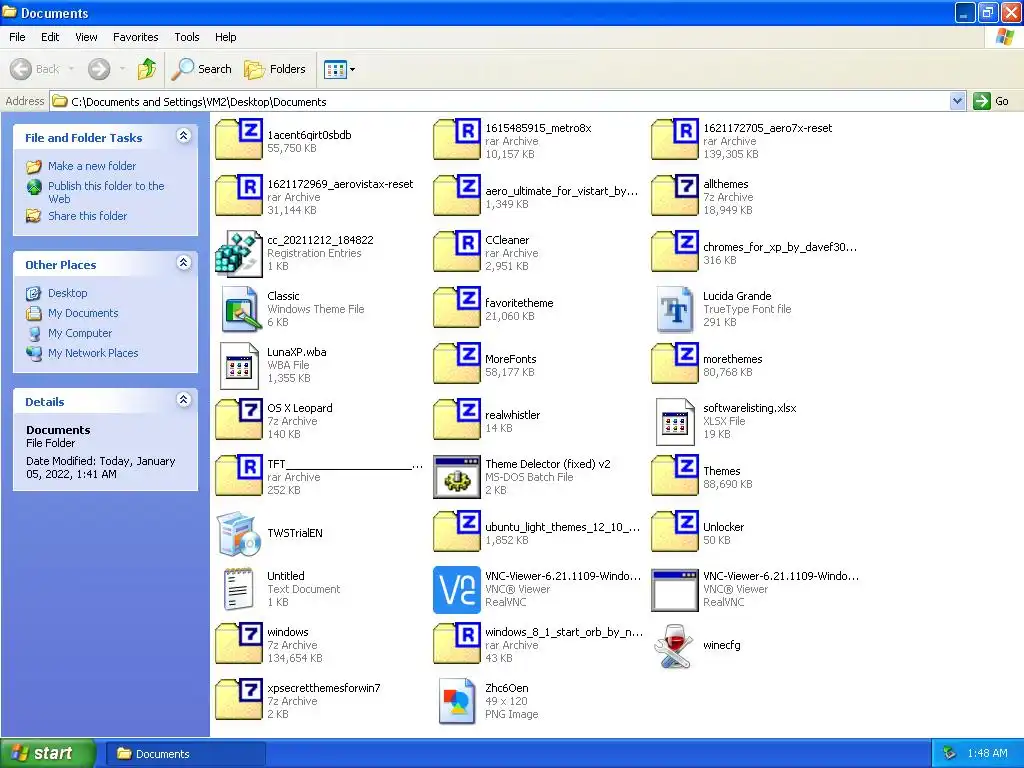Click Make a new folder link
Image resolution: width=1024 pixels, height=768 pixels.
click(91, 166)
